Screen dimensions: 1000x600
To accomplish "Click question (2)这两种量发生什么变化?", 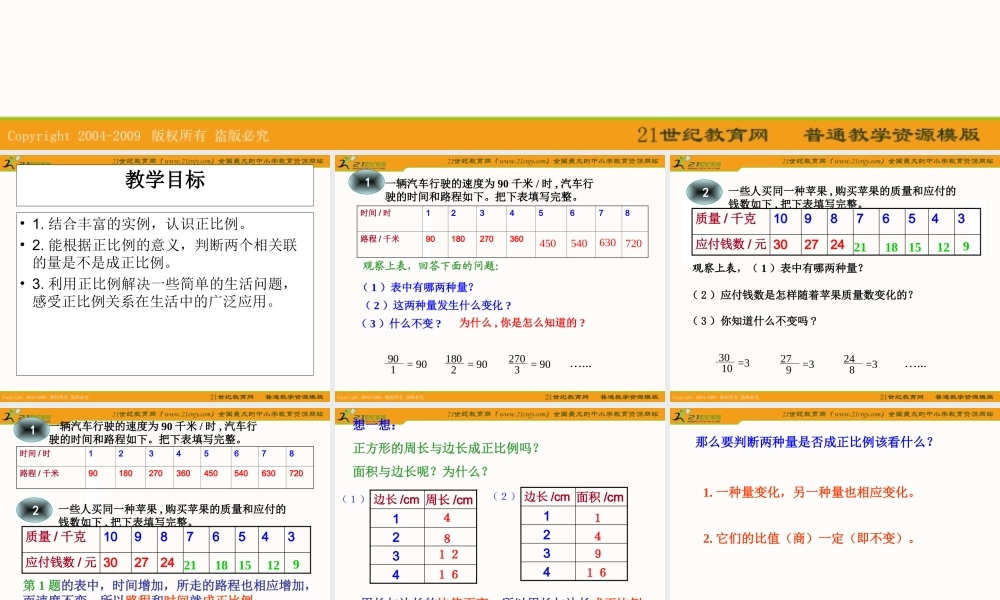I will click(437, 305).
